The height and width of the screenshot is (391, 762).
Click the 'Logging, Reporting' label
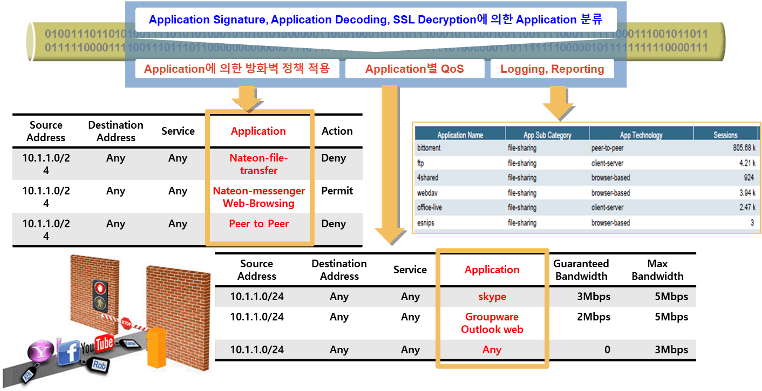pos(552,68)
